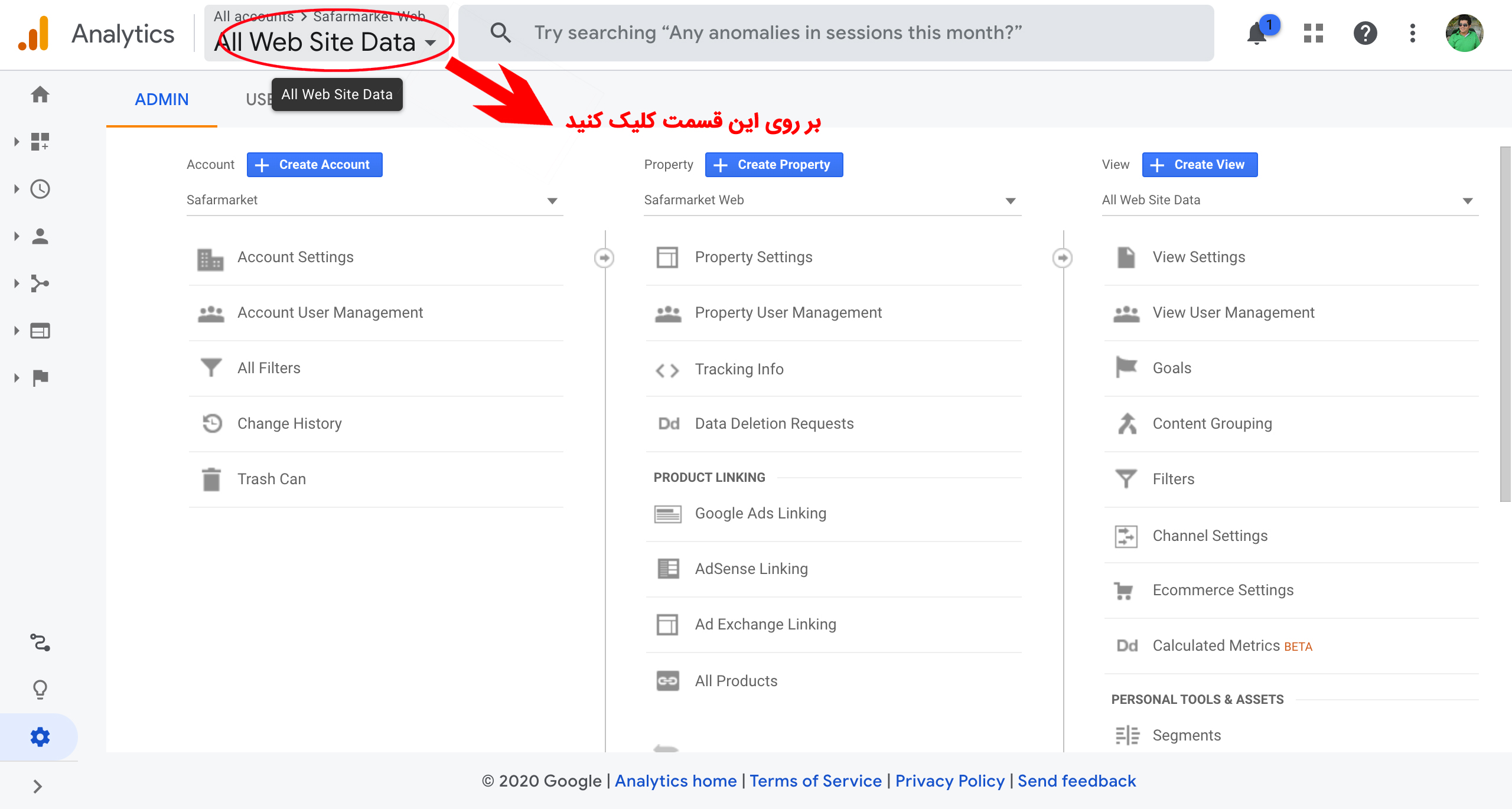Open Property Settings

point(833,257)
